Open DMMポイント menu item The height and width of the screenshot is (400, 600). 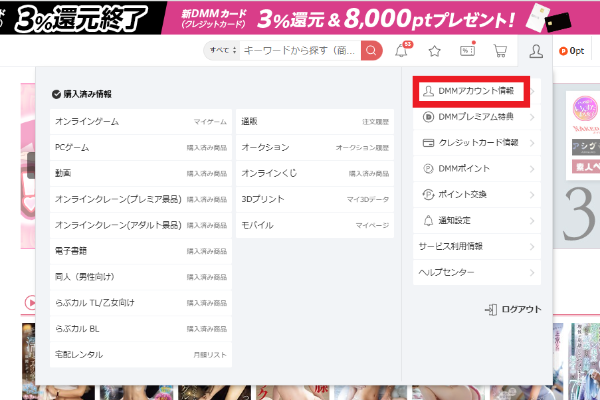tap(478, 169)
